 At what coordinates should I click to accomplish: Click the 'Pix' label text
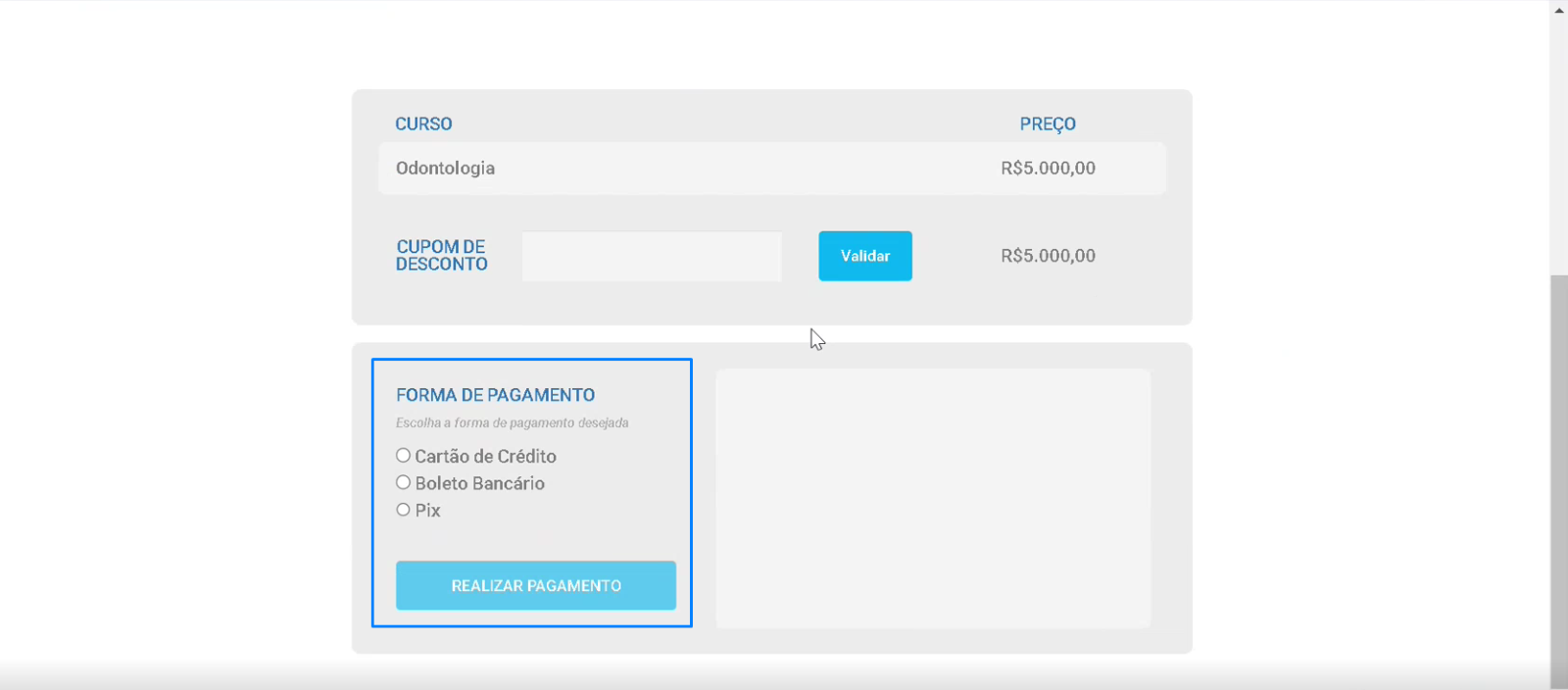coord(427,511)
